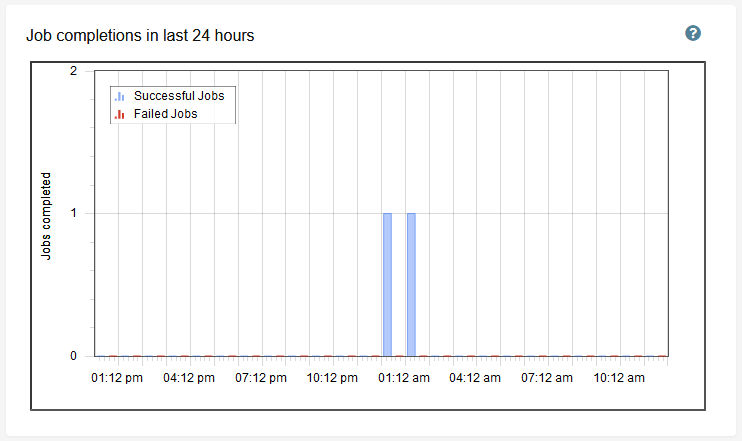The height and width of the screenshot is (441, 742).
Task: Click the help question mark icon
Action: (693, 33)
